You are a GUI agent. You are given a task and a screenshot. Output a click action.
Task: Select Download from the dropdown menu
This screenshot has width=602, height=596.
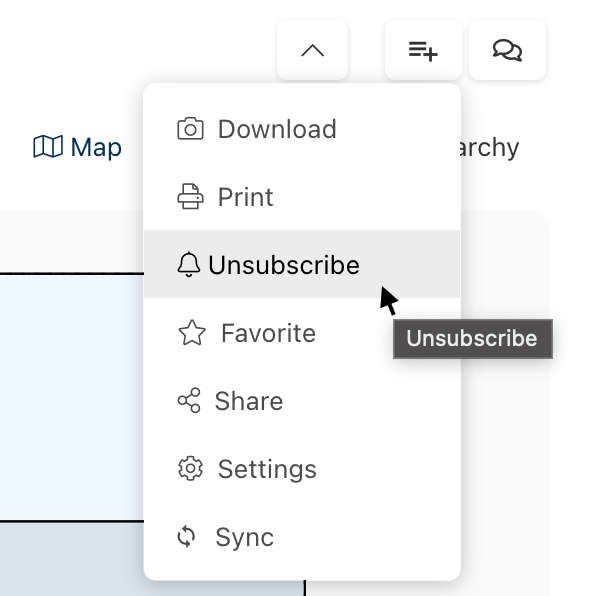click(277, 129)
